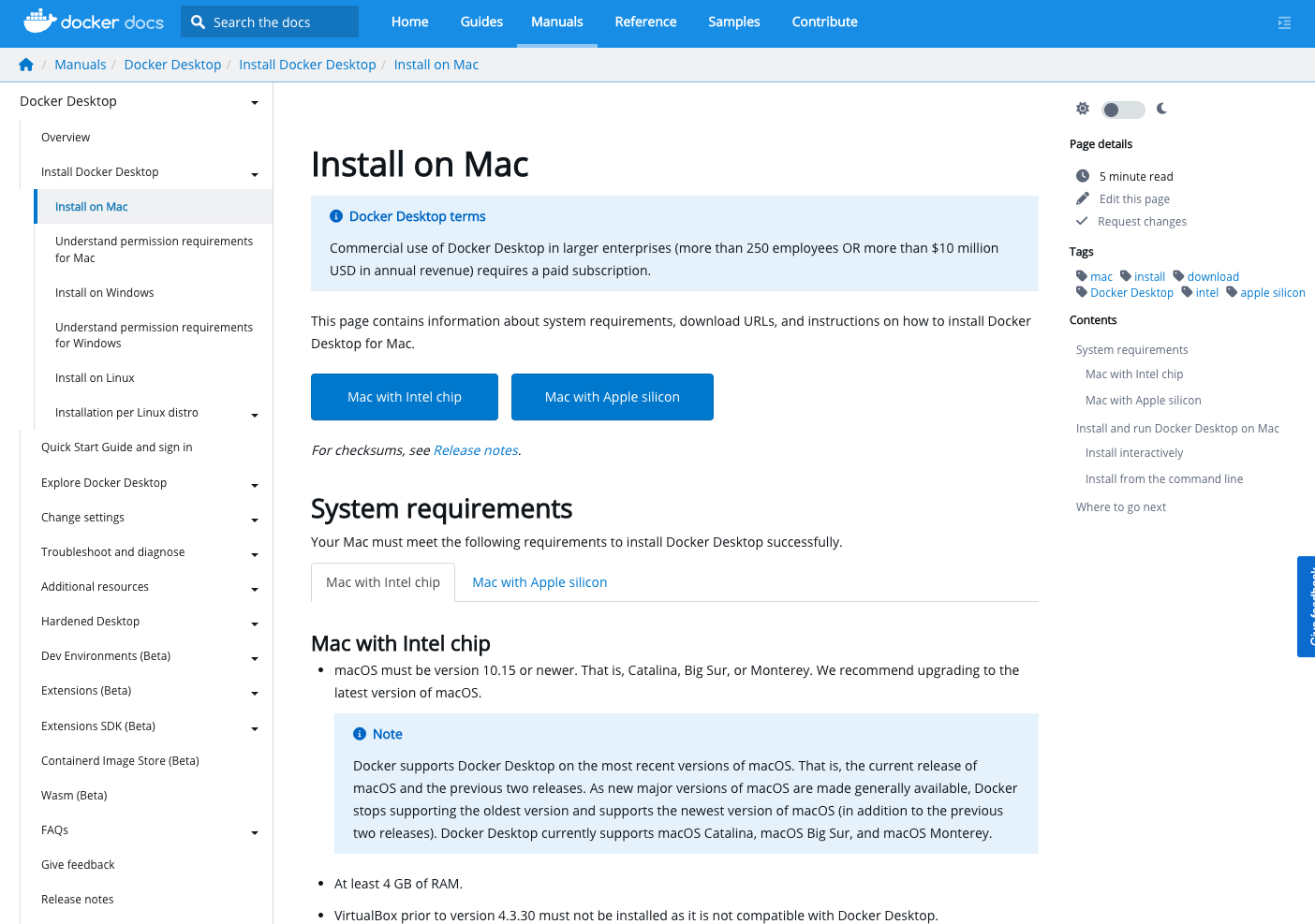Click the checkmark icon for Request changes
1315x924 pixels.
[x=1082, y=221]
